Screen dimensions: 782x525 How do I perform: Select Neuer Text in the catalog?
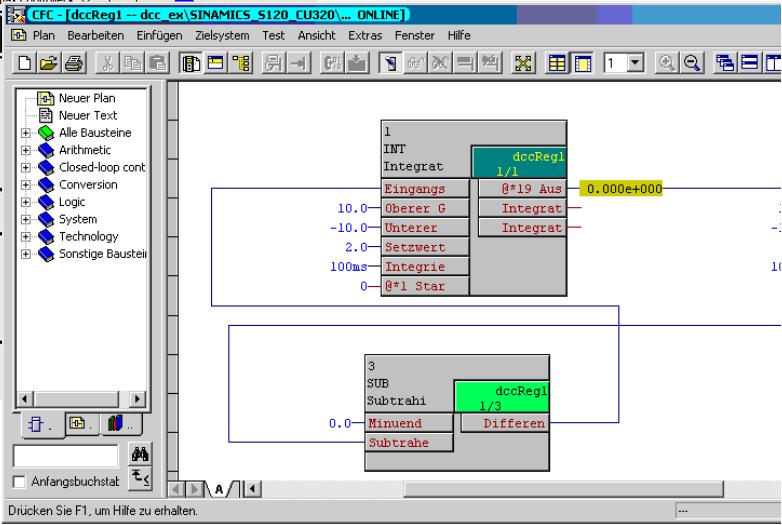click(x=88, y=116)
